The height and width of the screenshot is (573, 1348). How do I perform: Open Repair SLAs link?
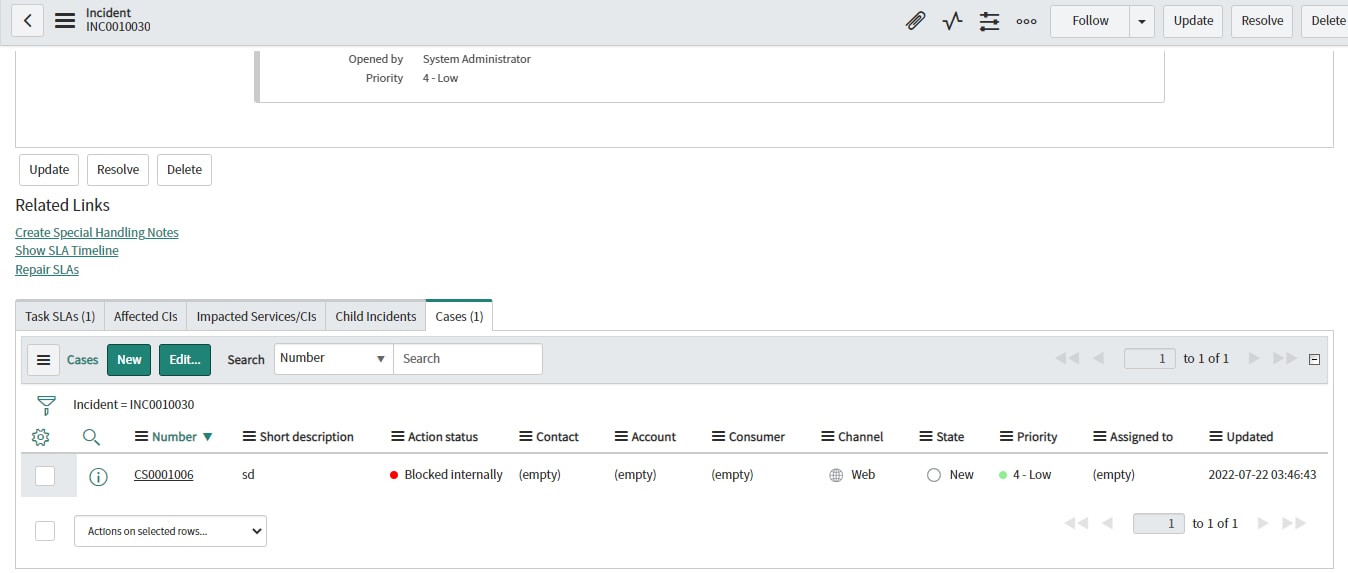[47, 270]
